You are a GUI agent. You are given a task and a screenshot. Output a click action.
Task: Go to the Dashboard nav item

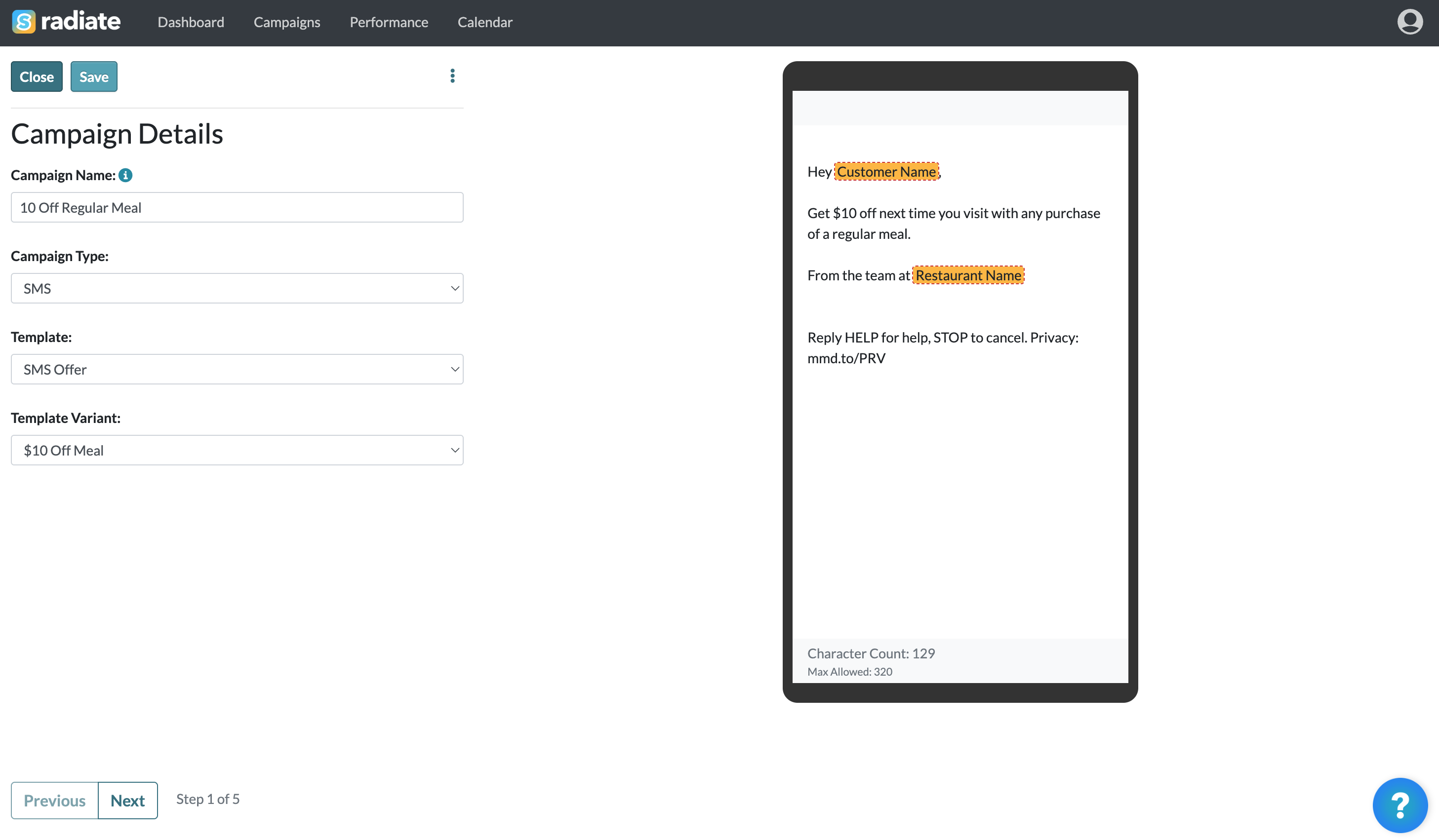pyautogui.click(x=191, y=22)
